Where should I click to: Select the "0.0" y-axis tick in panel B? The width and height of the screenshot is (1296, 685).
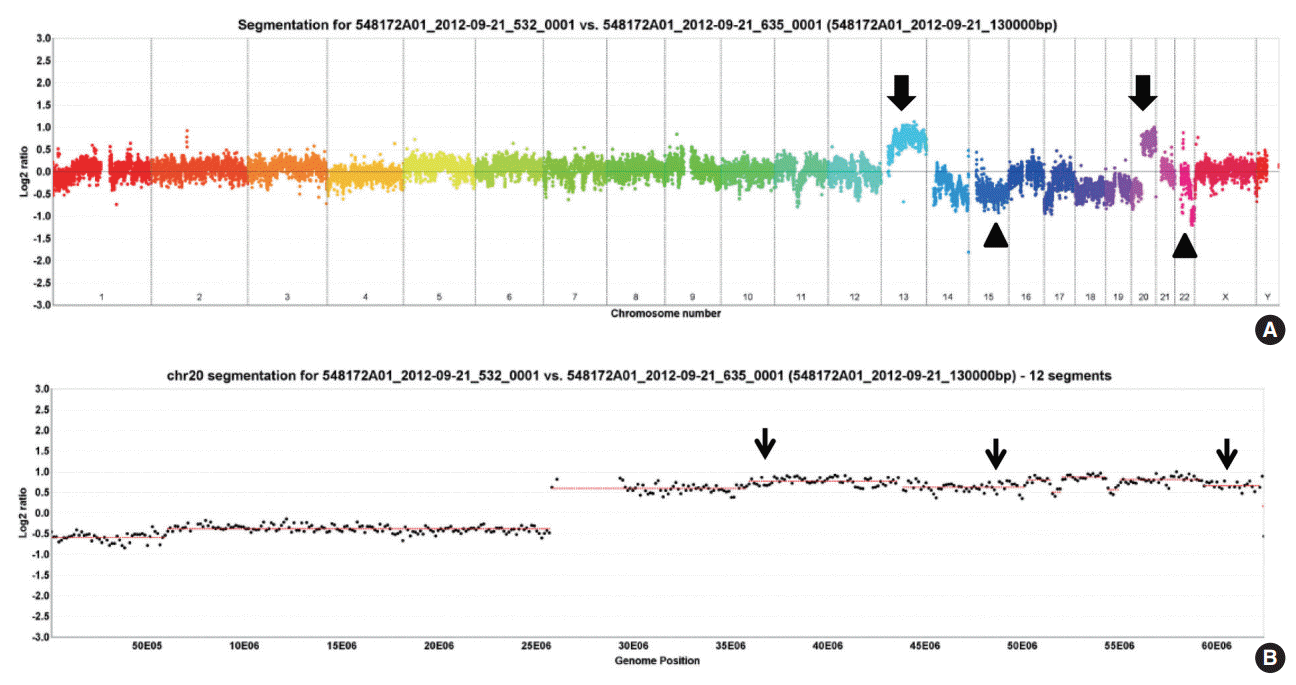point(42,513)
